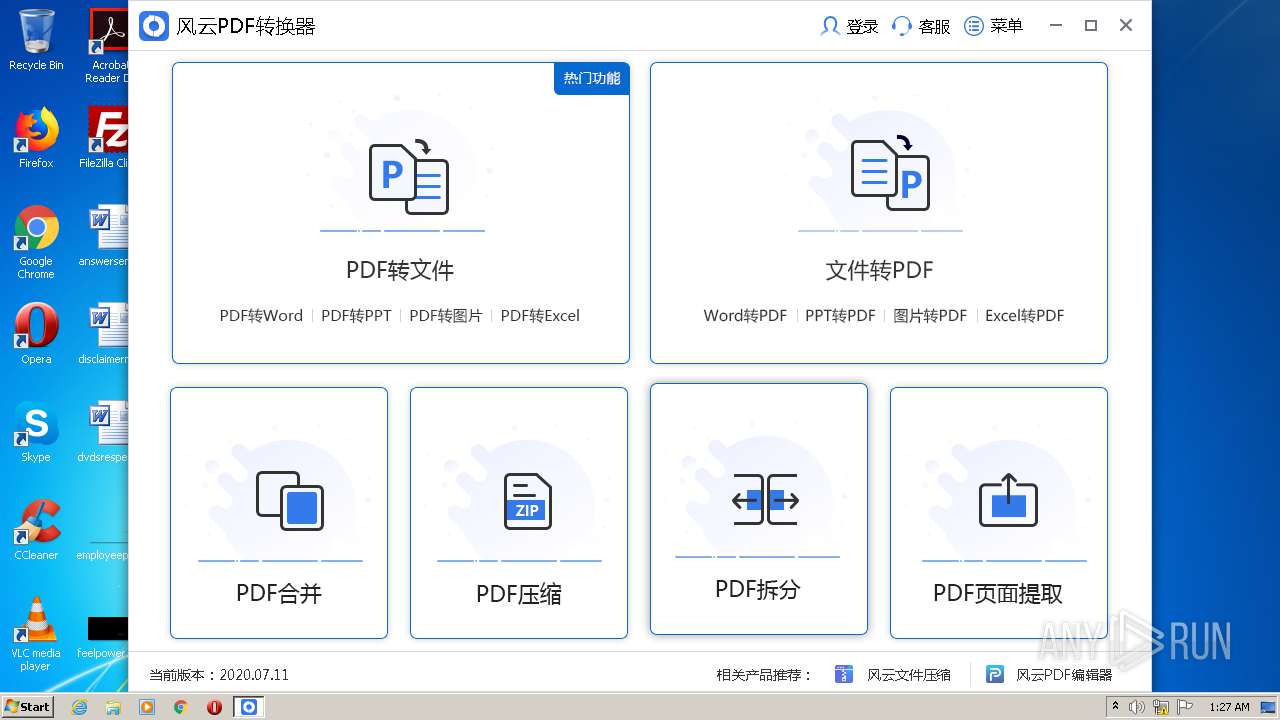Select PDF转PPT conversion
The width and height of the screenshot is (1280, 720).
(x=356, y=315)
